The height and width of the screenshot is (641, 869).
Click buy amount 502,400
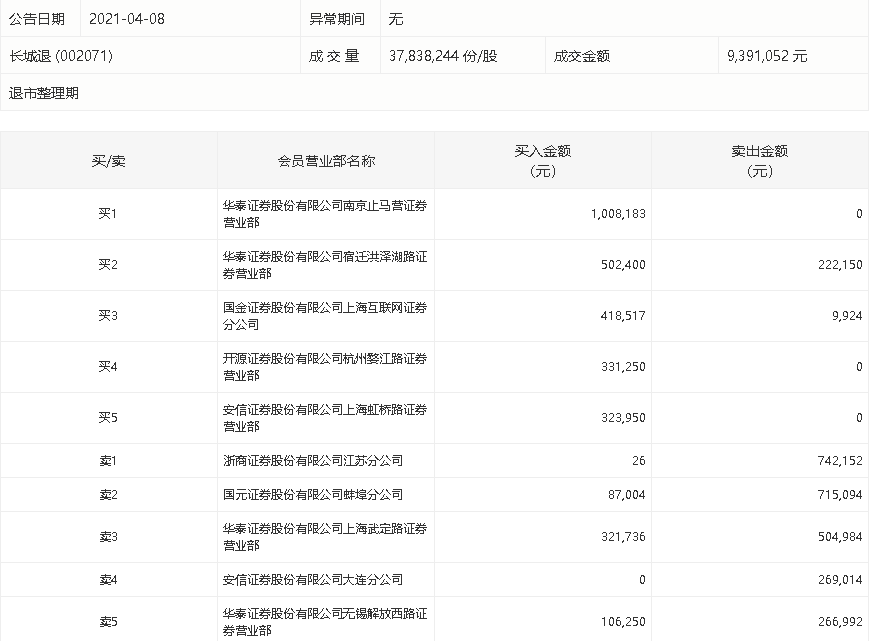click(x=623, y=264)
